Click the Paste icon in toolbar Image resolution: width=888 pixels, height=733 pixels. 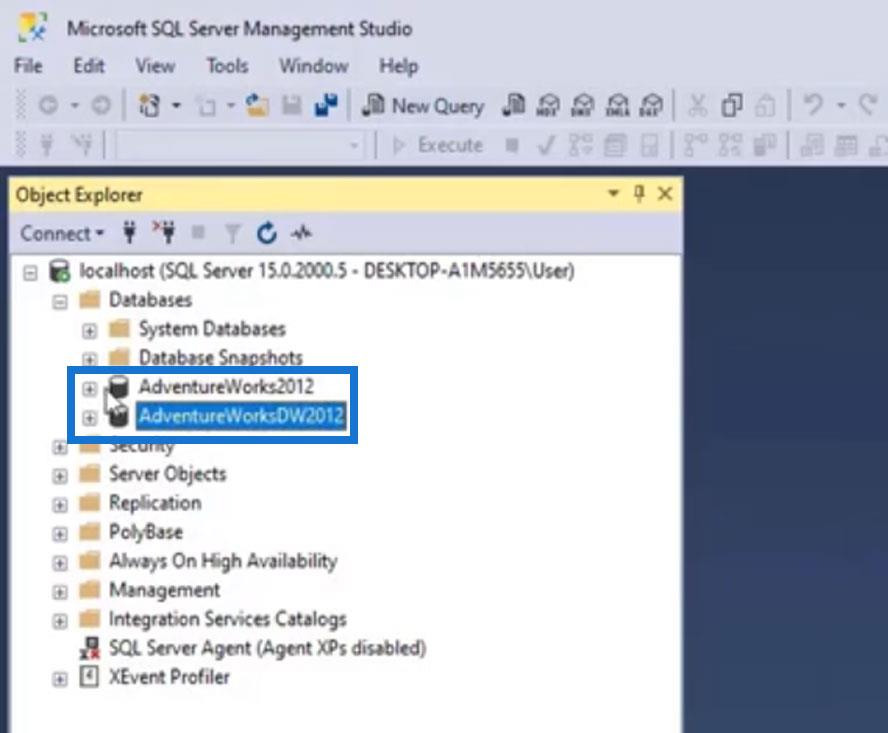tap(765, 106)
